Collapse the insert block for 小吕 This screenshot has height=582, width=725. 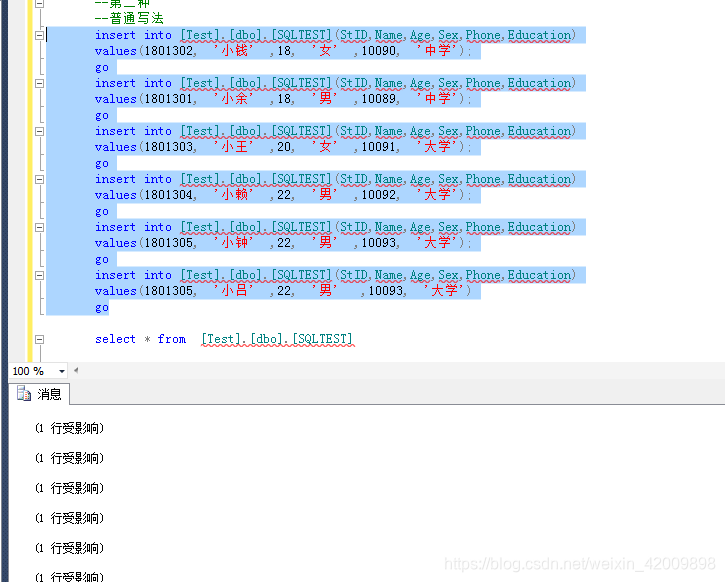pos(40,276)
